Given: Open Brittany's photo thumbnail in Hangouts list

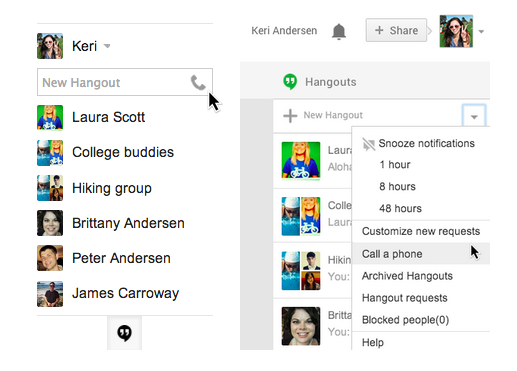Looking at the screenshot, I should tap(301, 326).
